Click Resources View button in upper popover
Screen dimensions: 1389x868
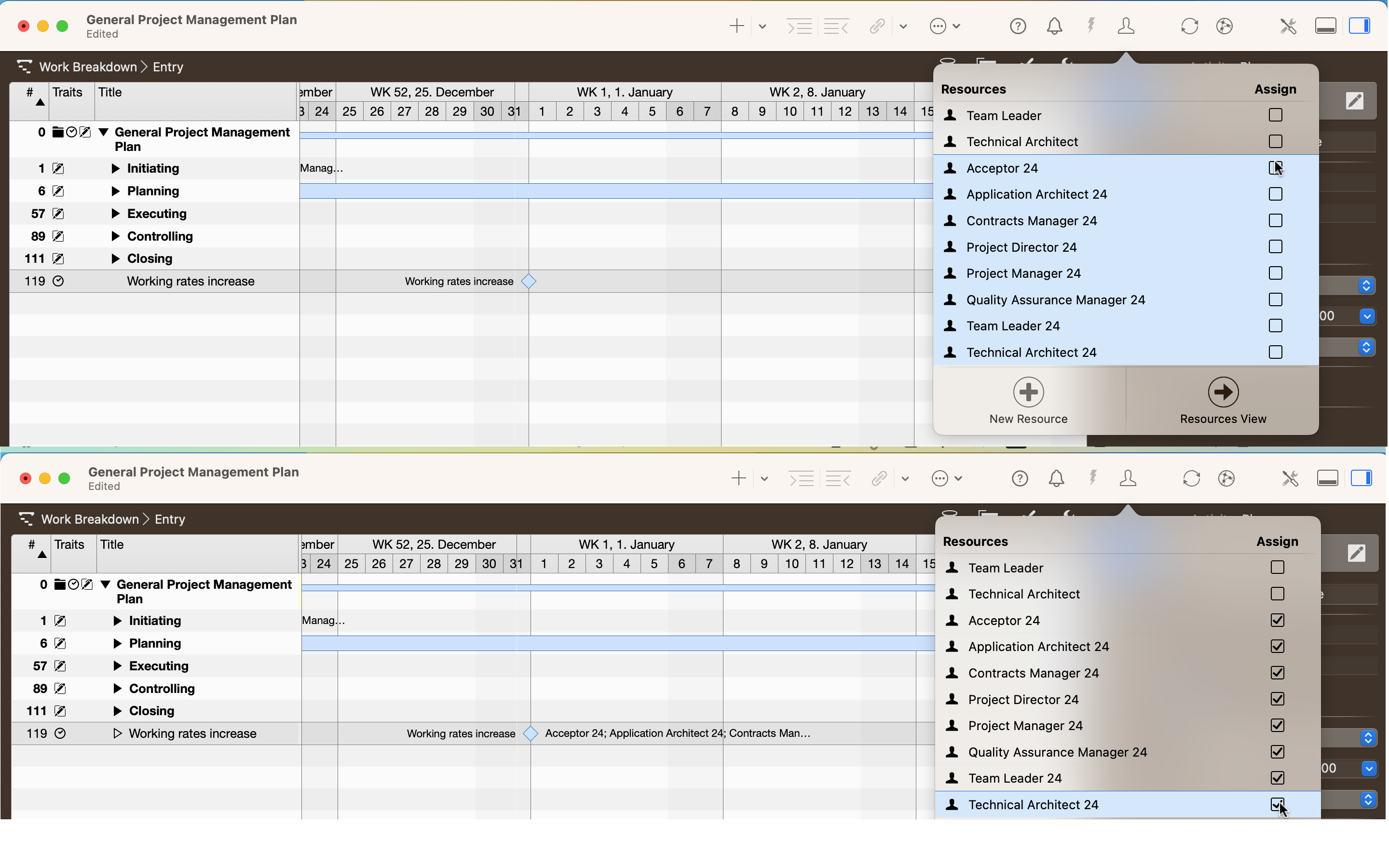[x=1223, y=400]
